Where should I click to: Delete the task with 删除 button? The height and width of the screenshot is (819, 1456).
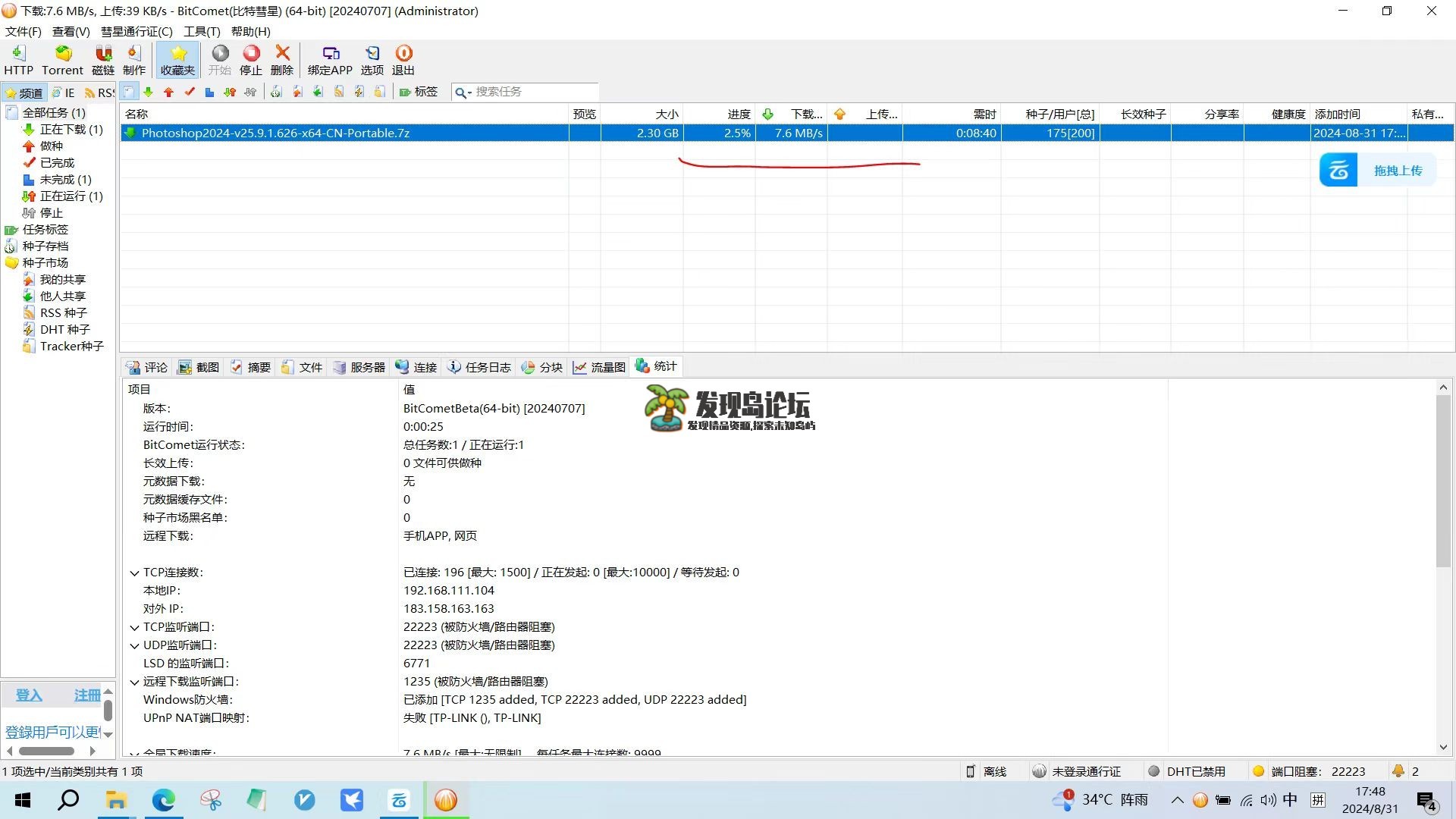click(x=282, y=60)
